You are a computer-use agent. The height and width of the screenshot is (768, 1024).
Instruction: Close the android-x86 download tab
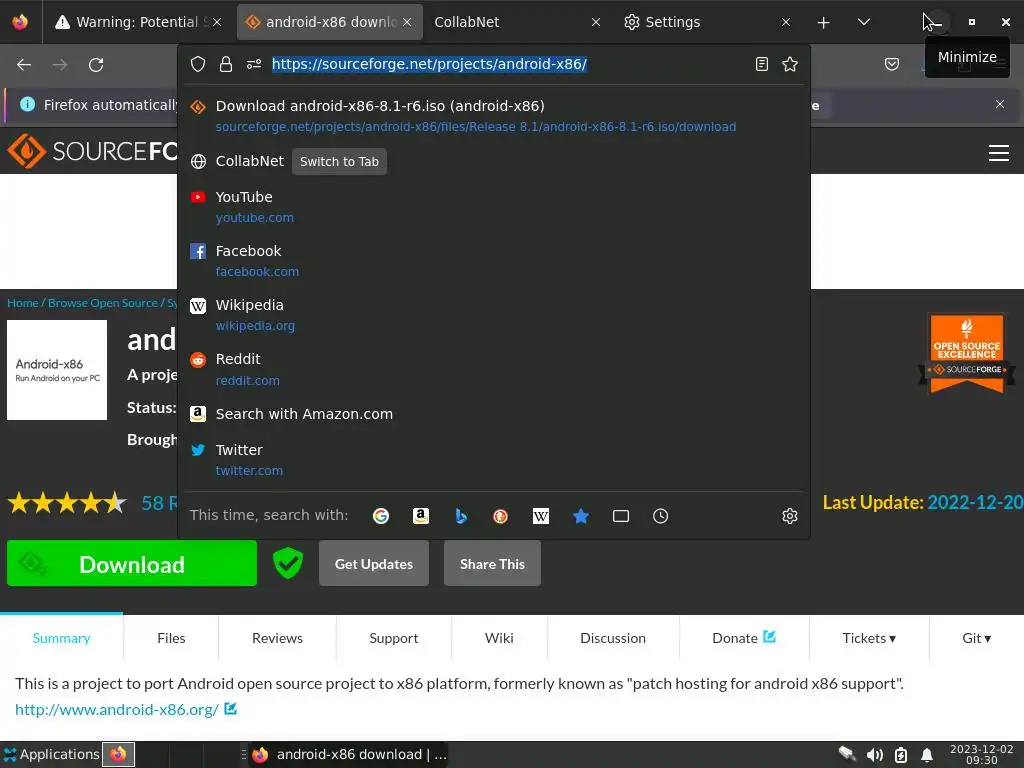(407, 22)
